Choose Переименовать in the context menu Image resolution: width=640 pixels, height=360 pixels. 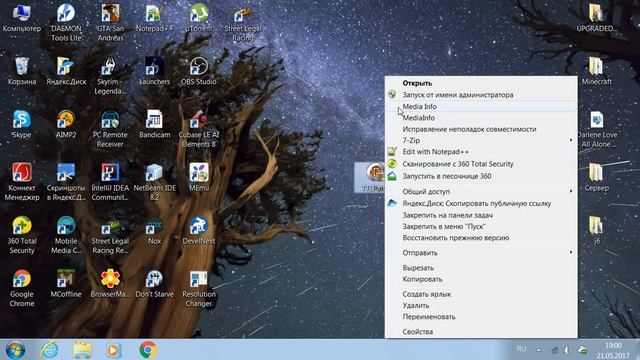[481, 317]
